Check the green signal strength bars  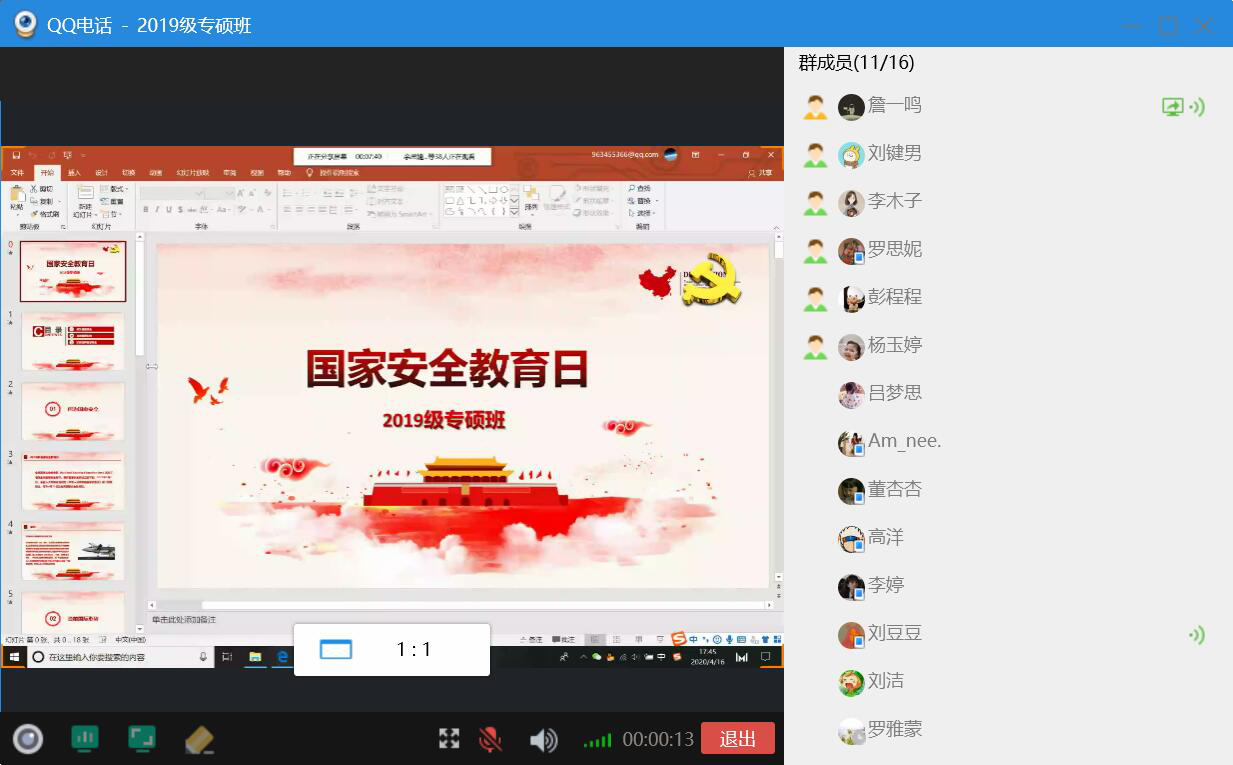pyautogui.click(x=597, y=741)
